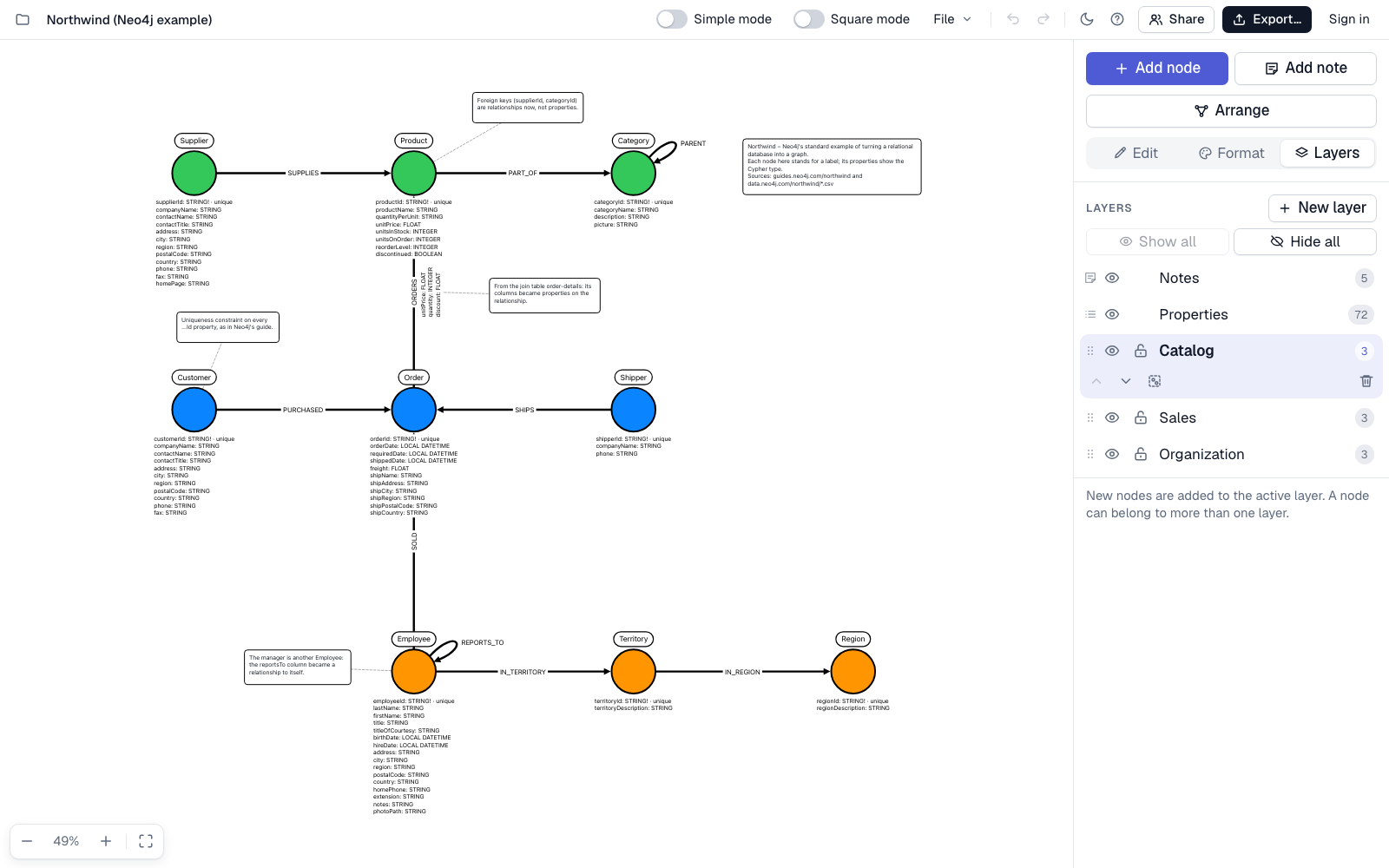Click Hide all layers button
The width and height of the screenshot is (1389, 868).
[1305, 241]
